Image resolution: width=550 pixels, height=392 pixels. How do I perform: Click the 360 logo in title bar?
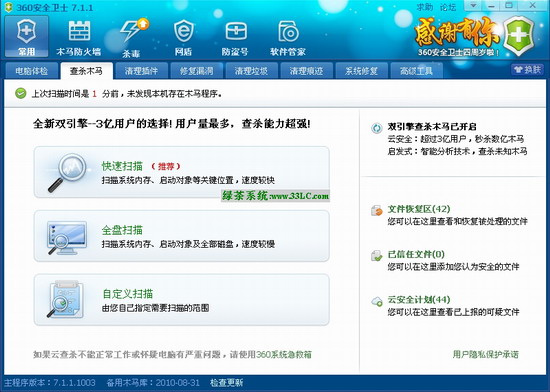tap(8, 7)
